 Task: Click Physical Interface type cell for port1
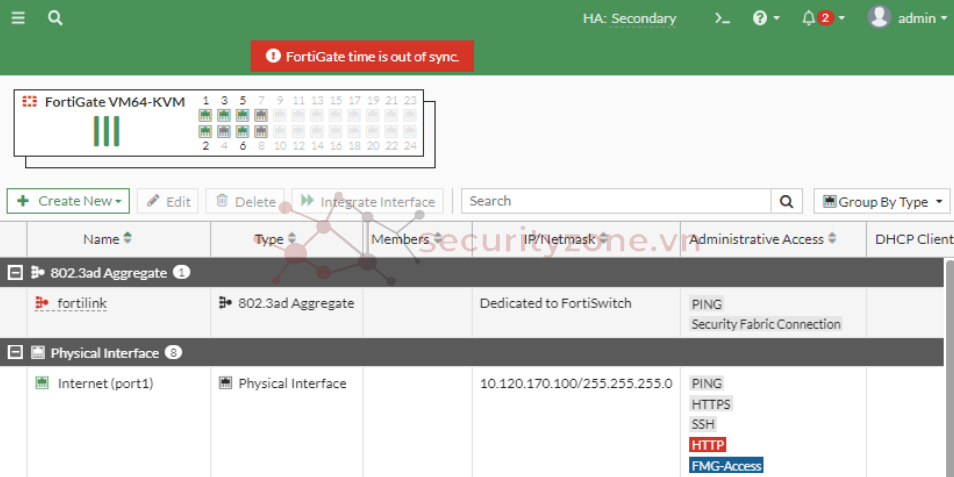click(283, 383)
